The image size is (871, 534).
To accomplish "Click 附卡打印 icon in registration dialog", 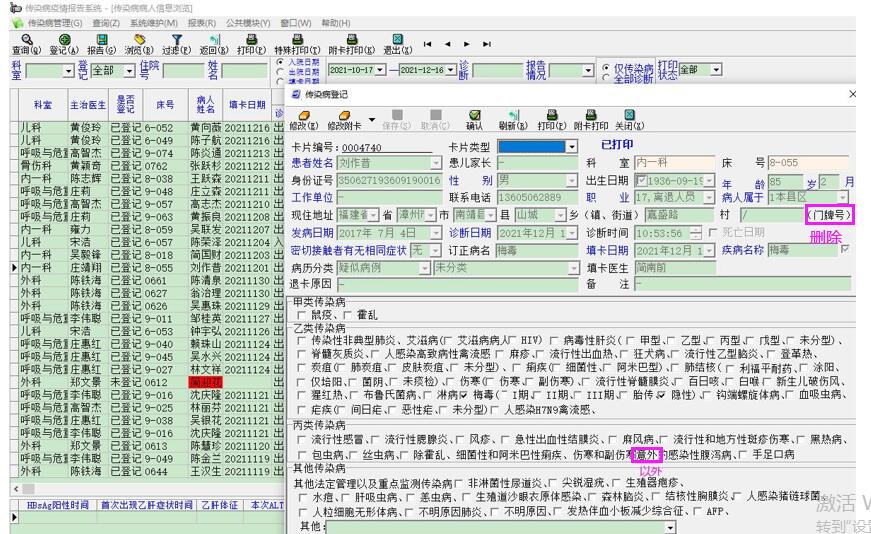I will click(x=591, y=115).
